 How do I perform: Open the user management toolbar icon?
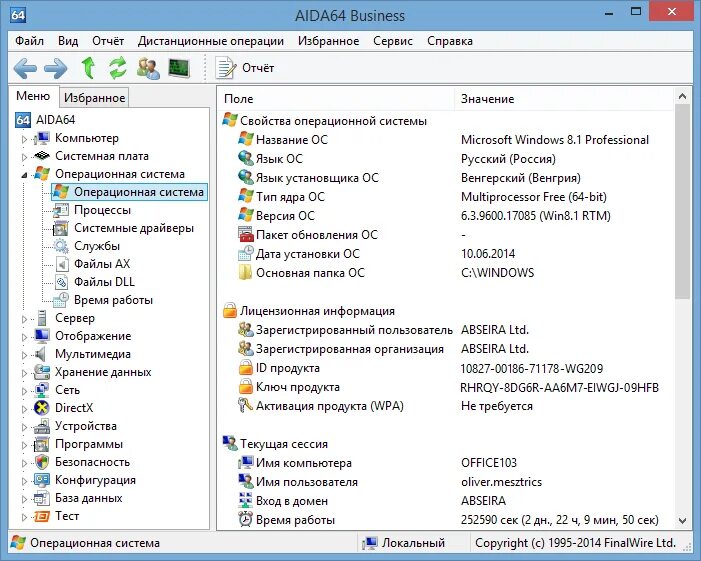[x=148, y=68]
